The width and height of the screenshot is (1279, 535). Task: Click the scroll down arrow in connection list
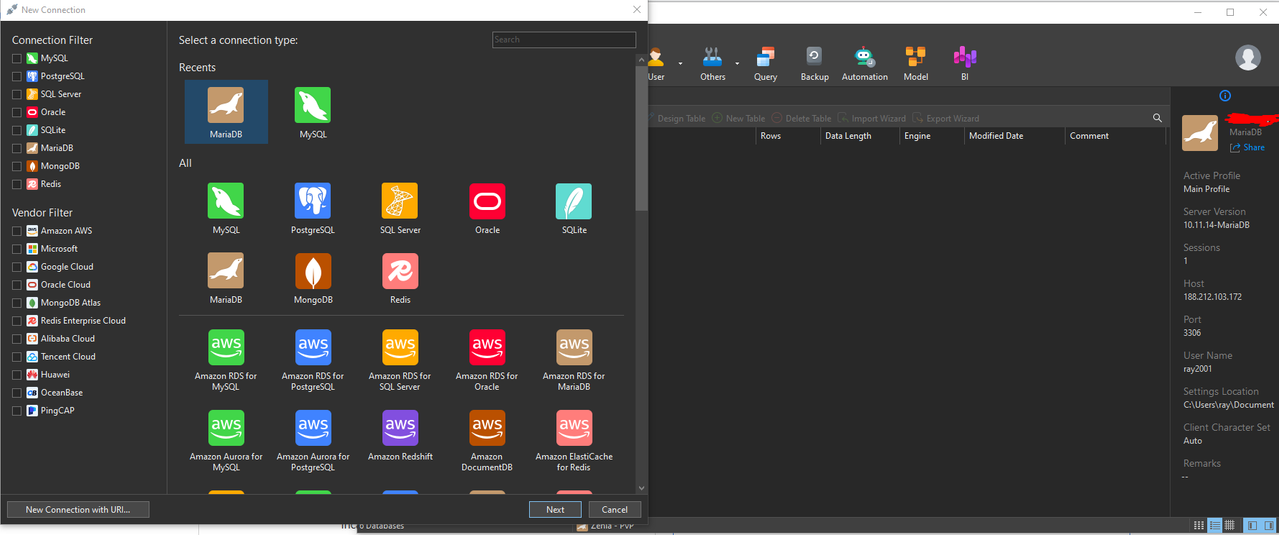[641, 489]
